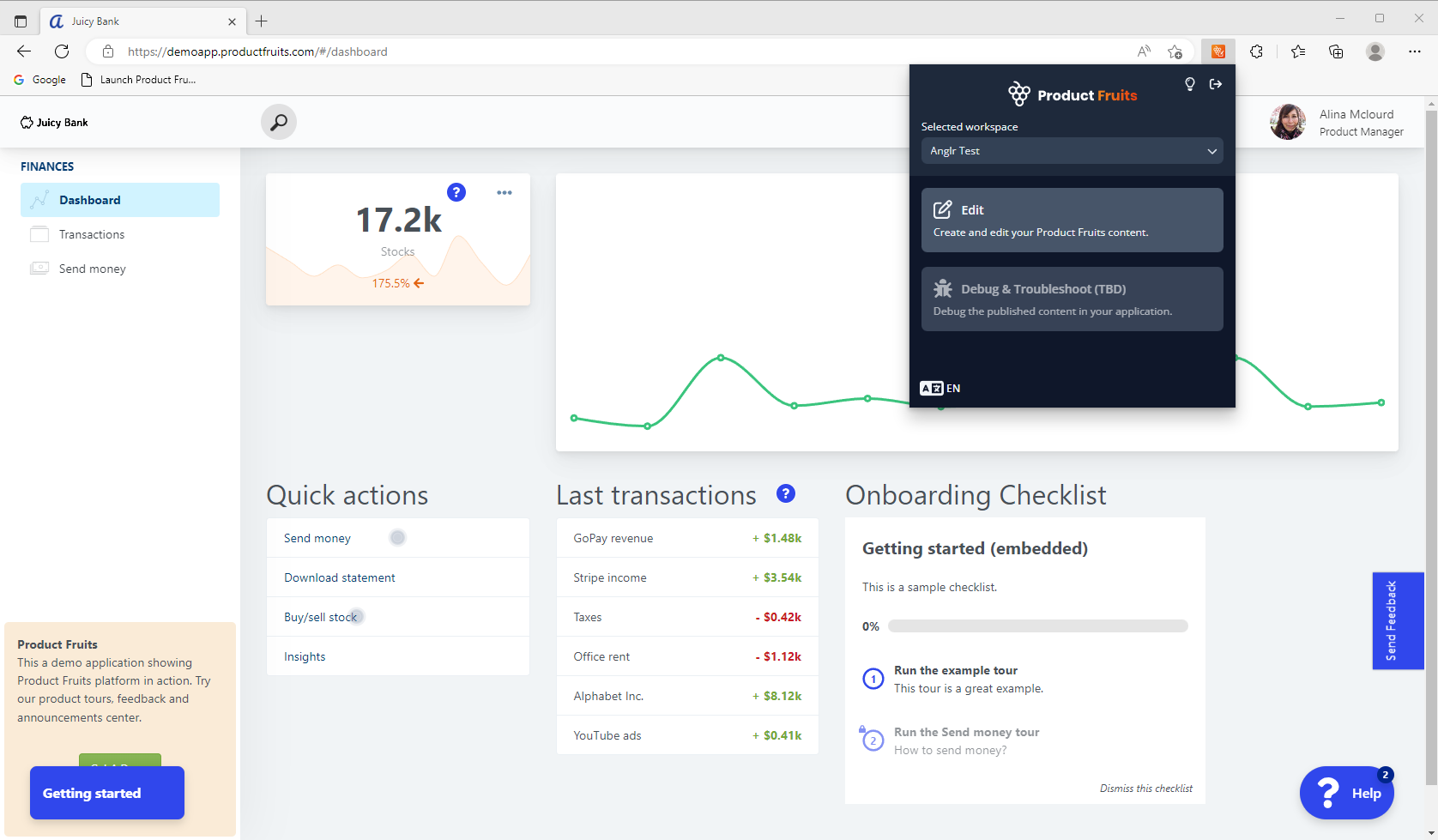The width and height of the screenshot is (1438, 840).
Task: Open the Send Feedback side tab
Action: pos(1397,620)
